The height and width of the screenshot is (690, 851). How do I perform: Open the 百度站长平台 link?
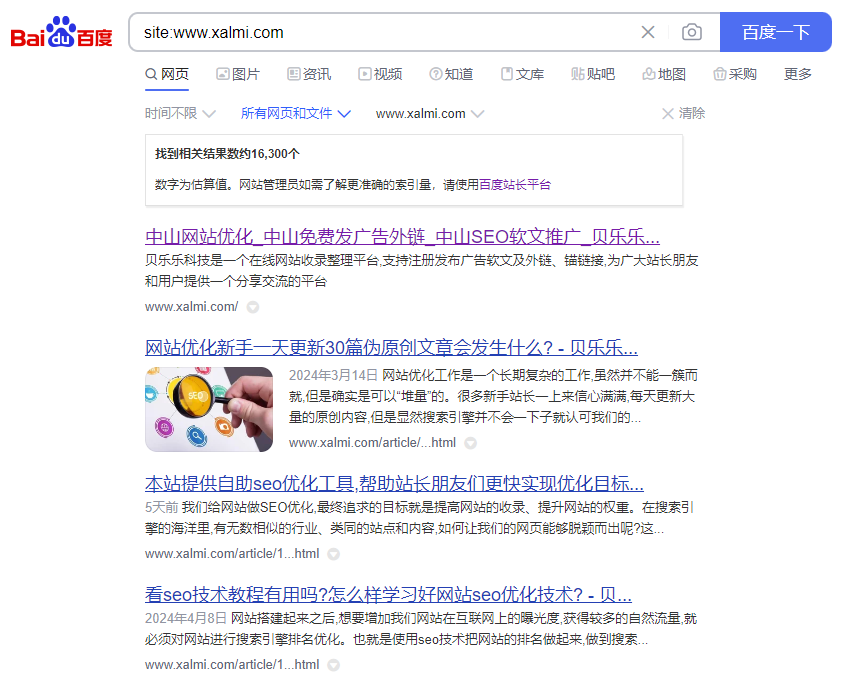[x=515, y=185]
